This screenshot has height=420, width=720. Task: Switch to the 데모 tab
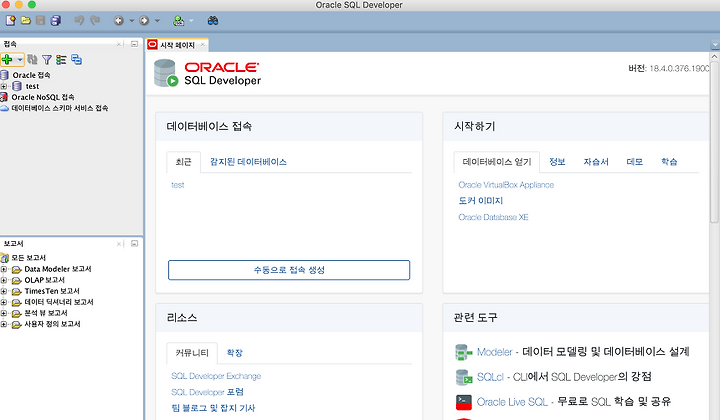(x=635, y=162)
